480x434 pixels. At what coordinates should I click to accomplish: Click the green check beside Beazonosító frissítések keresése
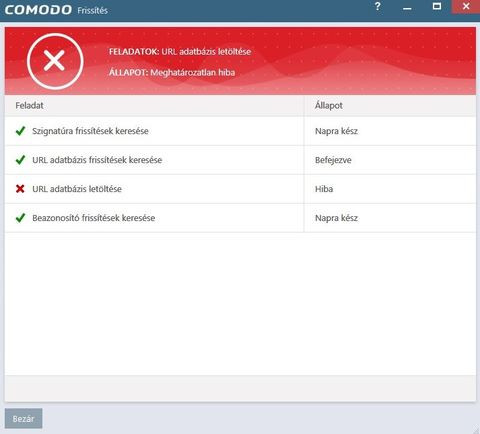pyautogui.click(x=20, y=218)
